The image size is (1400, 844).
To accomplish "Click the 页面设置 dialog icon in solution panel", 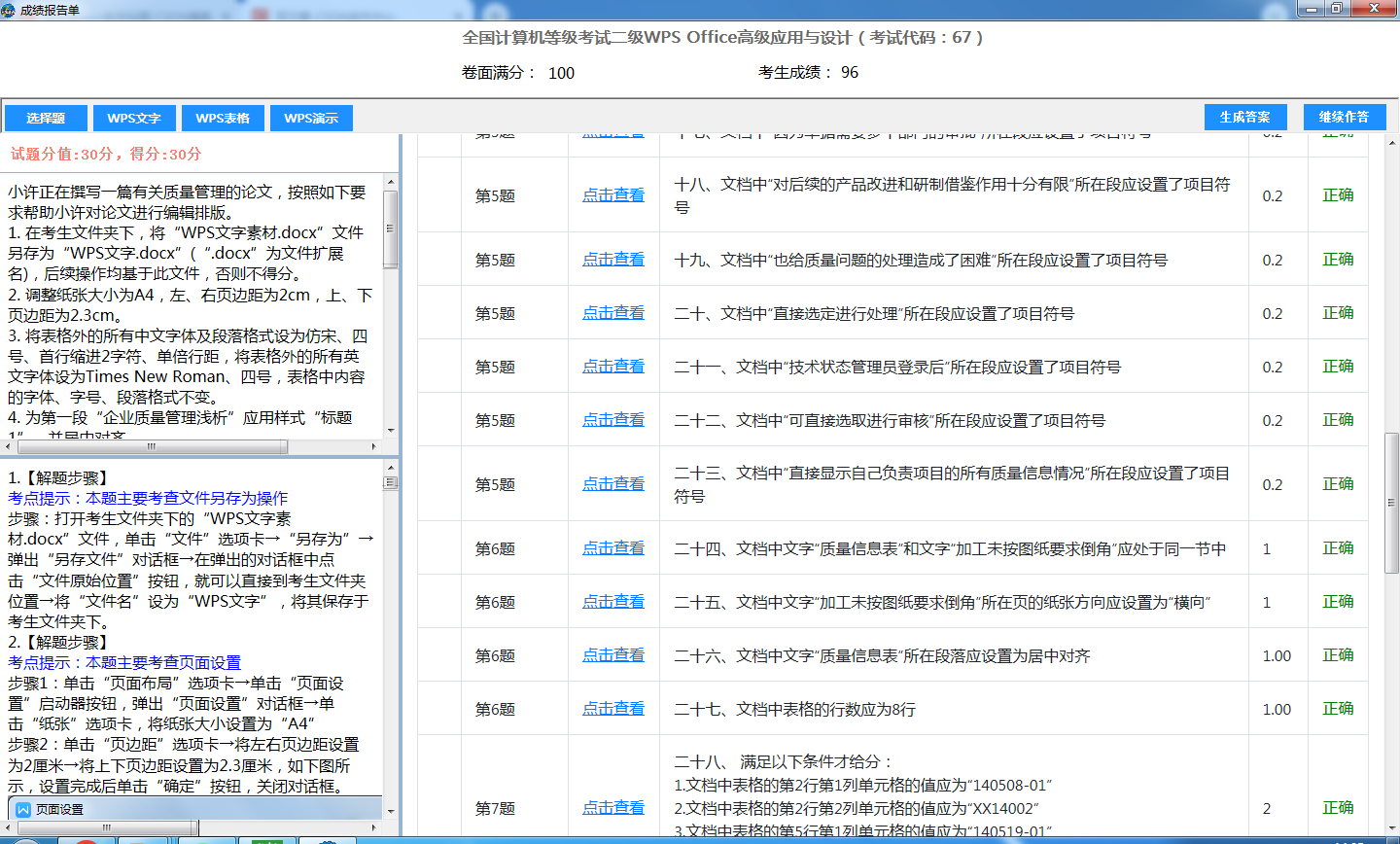I will 23,809.
